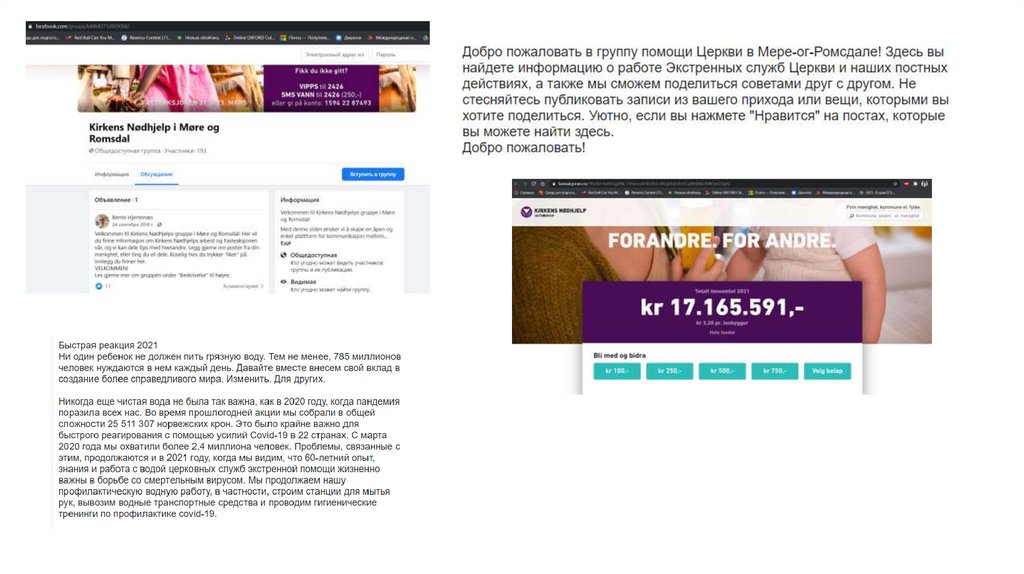Bookmark page with the star icon

(x=895, y=184)
